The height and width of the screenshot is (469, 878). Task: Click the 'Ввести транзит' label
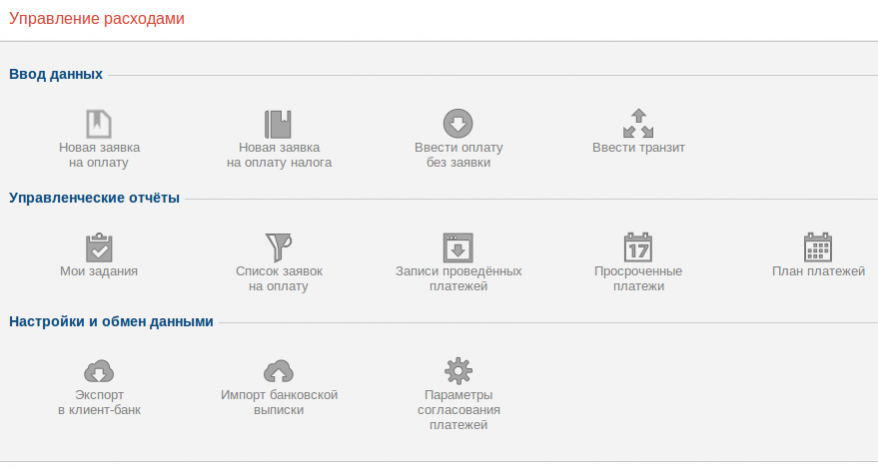coord(638,147)
